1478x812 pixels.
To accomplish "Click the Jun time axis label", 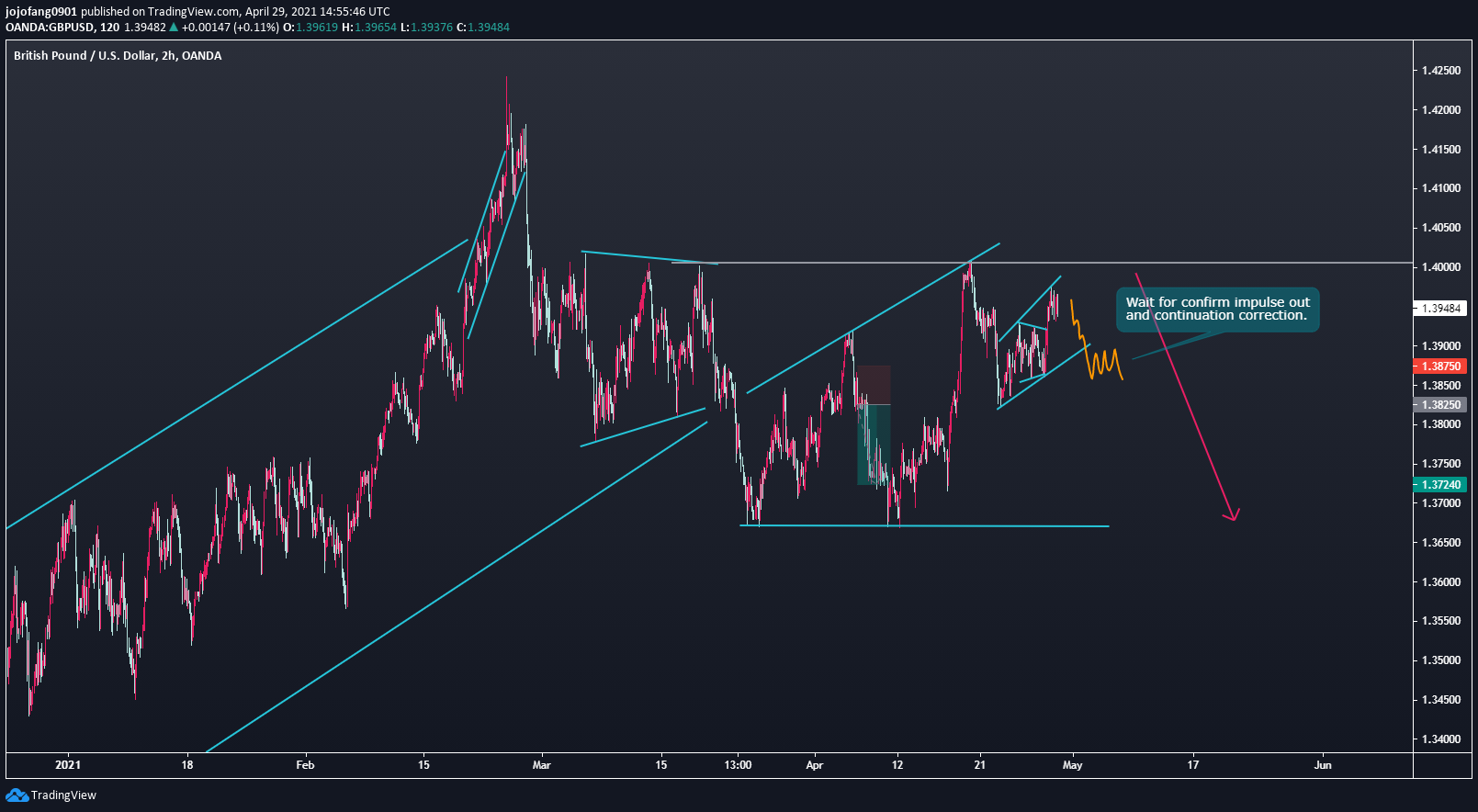I will (x=1323, y=764).
